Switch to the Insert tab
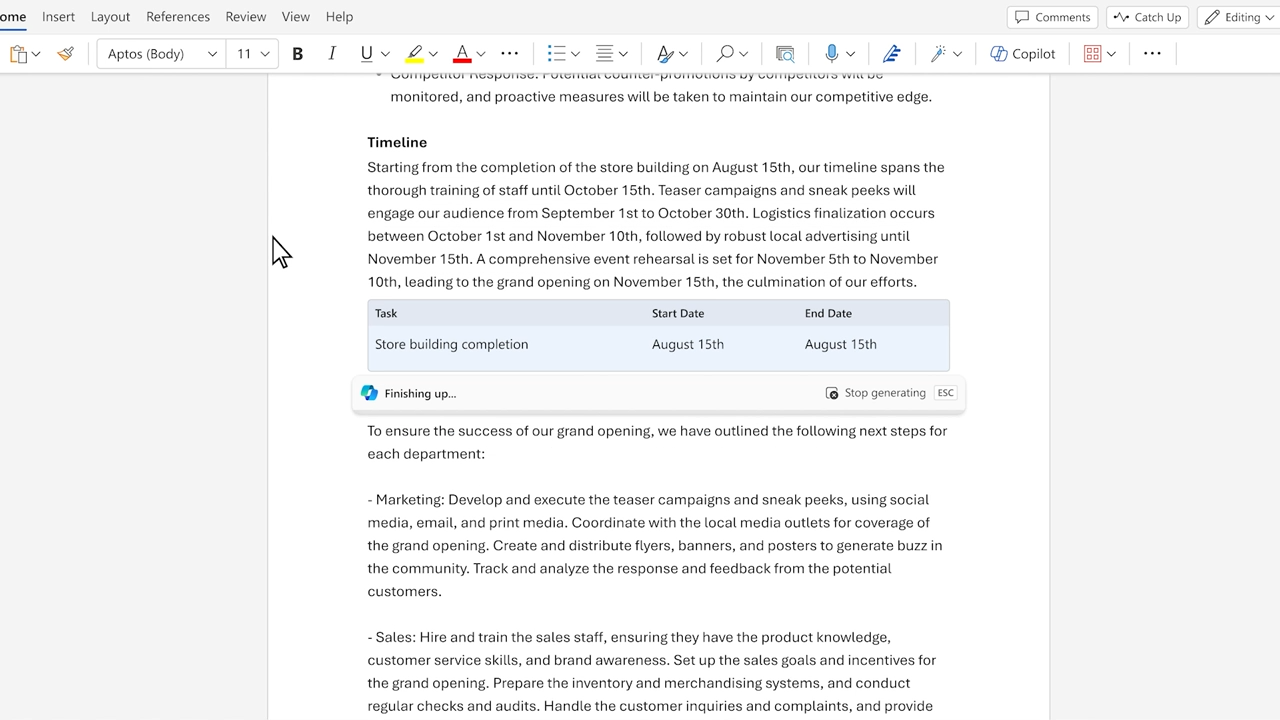 click(58, 17)
